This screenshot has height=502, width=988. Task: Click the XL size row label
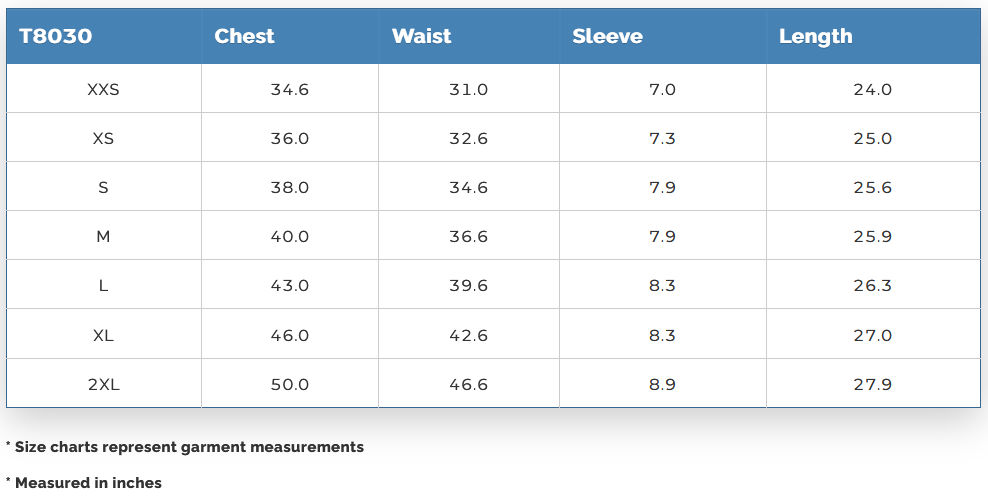[x=103, y=335]
